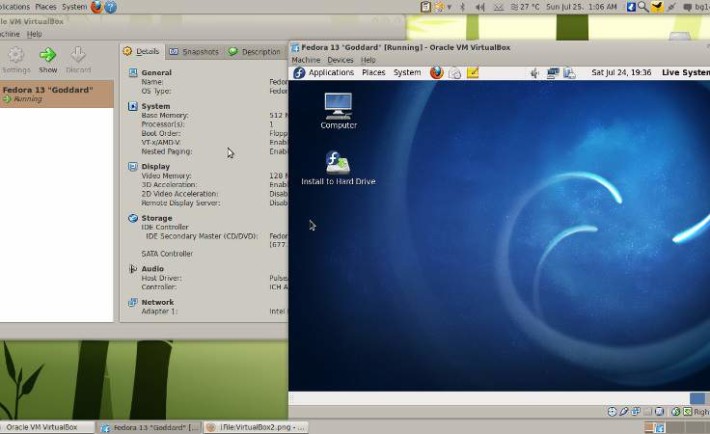710x434 pixels.
Task: Click the USB pen indicator in VM status bar
Action: pyautogui.click(x=624, y=411)
